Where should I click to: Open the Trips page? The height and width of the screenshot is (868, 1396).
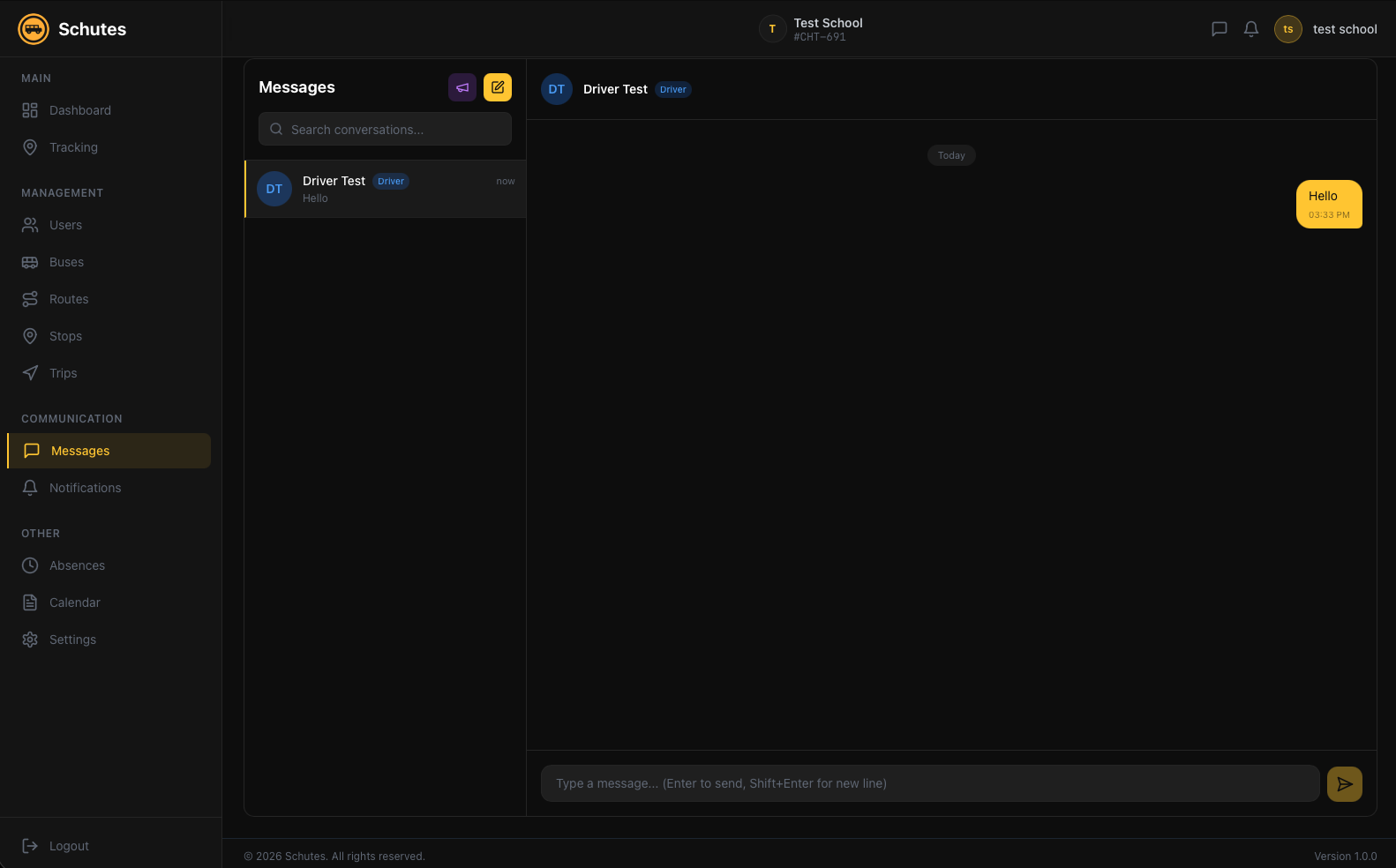[109, 373]
